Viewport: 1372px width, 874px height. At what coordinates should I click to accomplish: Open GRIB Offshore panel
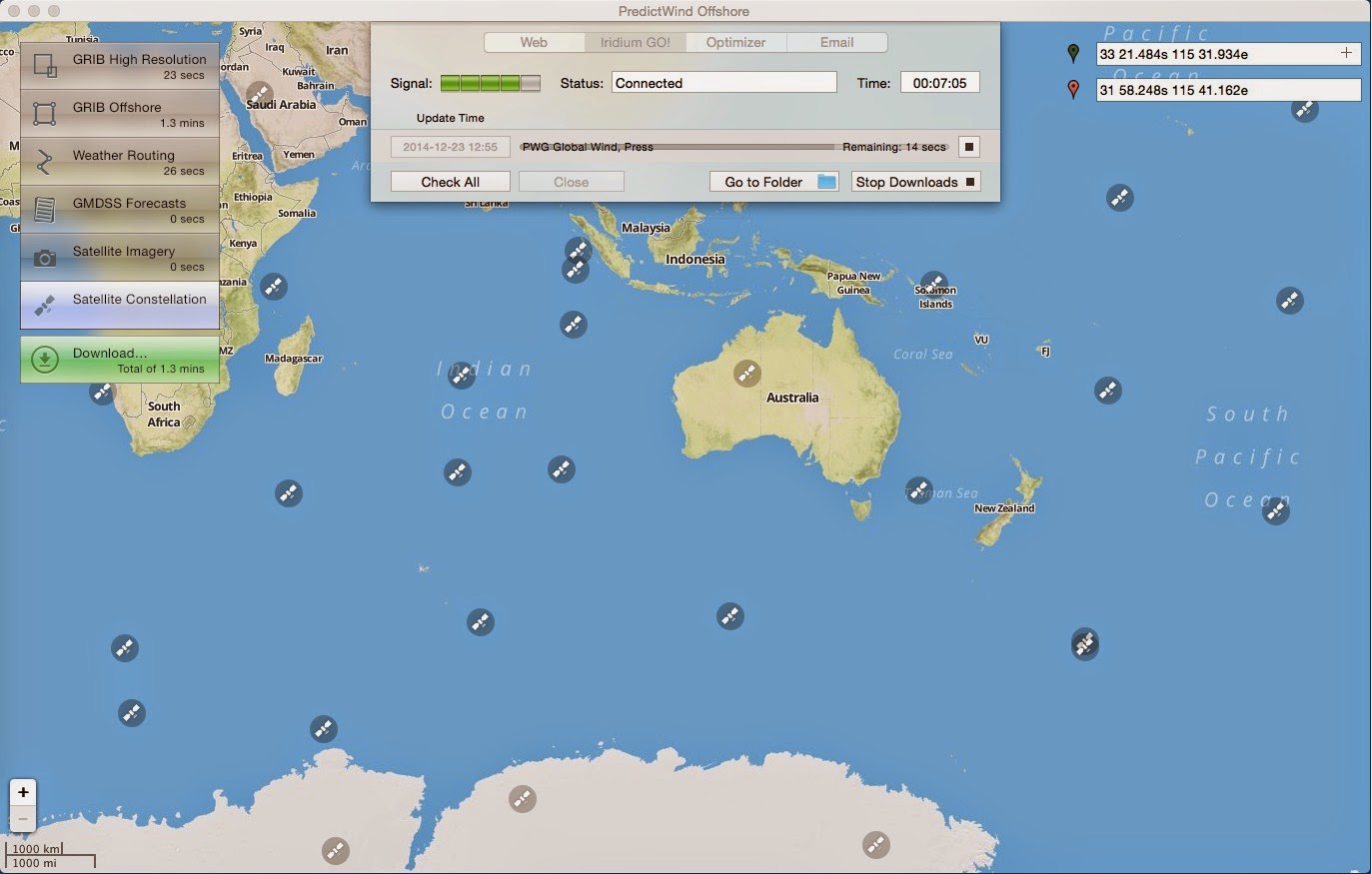point(120,114)
